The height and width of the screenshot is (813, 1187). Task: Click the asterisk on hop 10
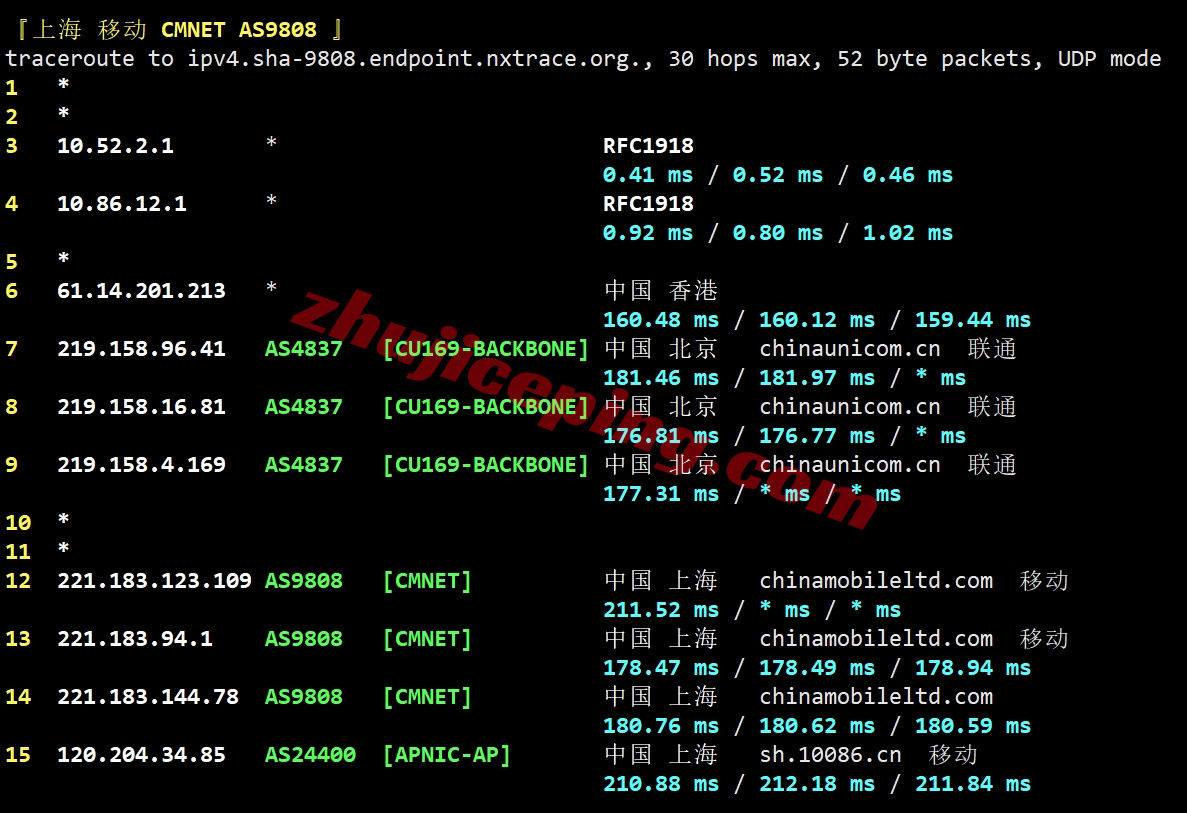62,523
